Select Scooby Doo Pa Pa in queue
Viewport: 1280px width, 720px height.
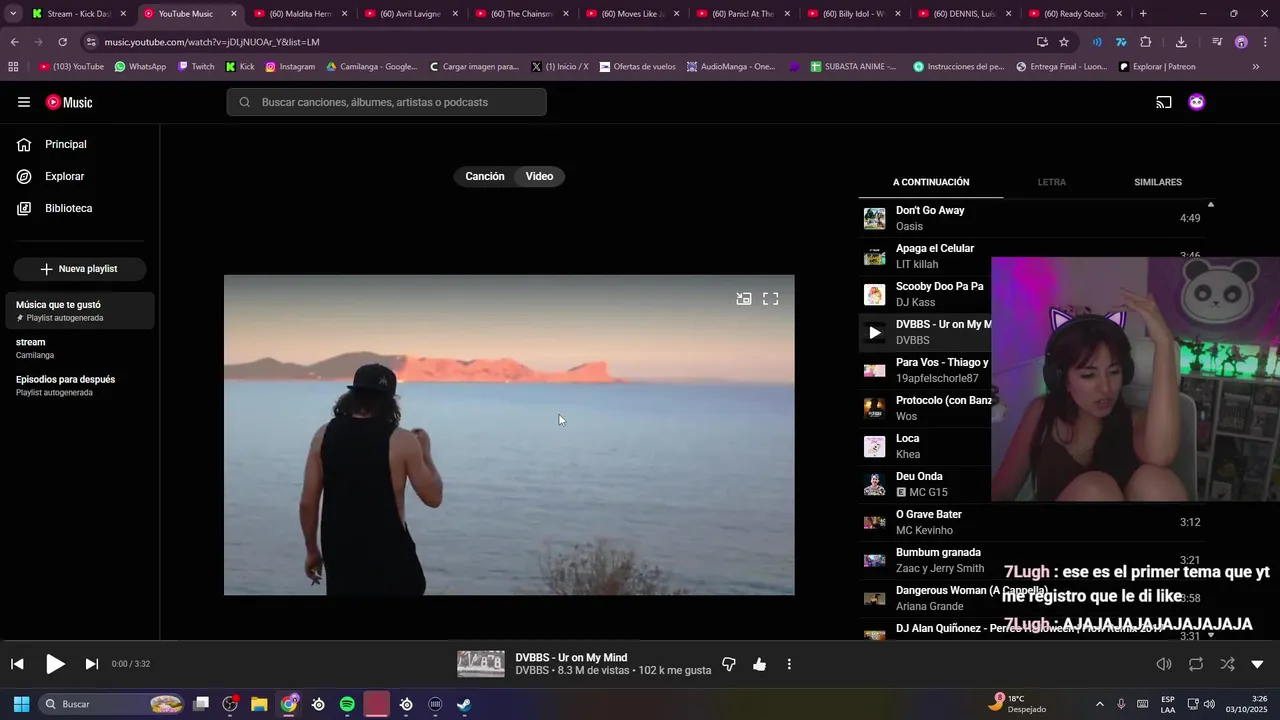point(925,294)
